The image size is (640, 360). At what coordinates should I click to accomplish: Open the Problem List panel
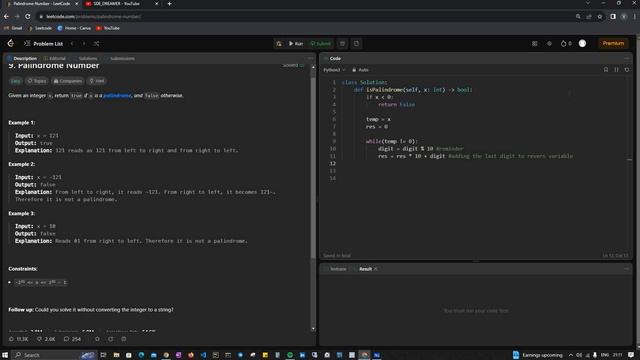[43, 44]
